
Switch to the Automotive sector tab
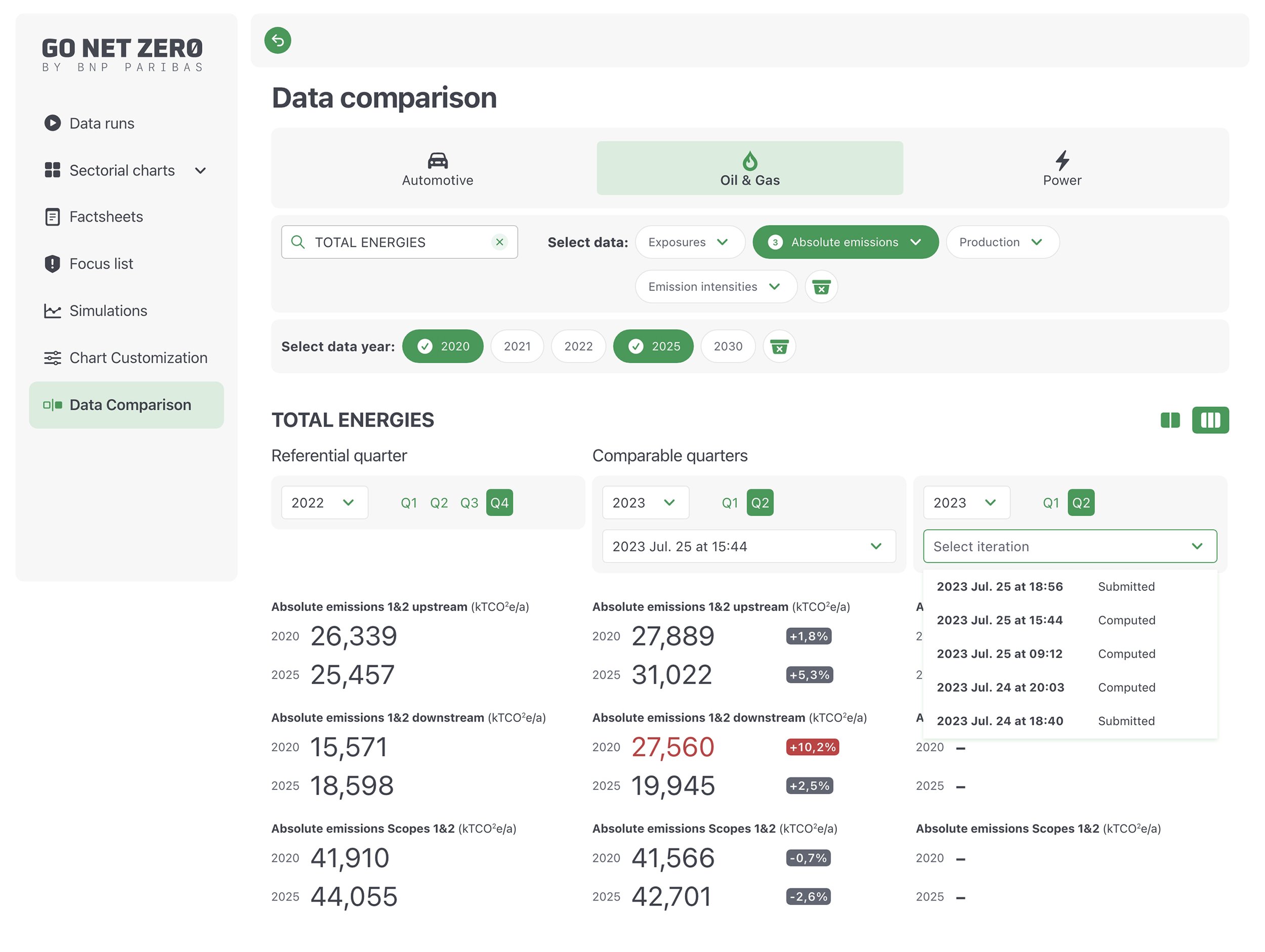(x=438, y=168)
